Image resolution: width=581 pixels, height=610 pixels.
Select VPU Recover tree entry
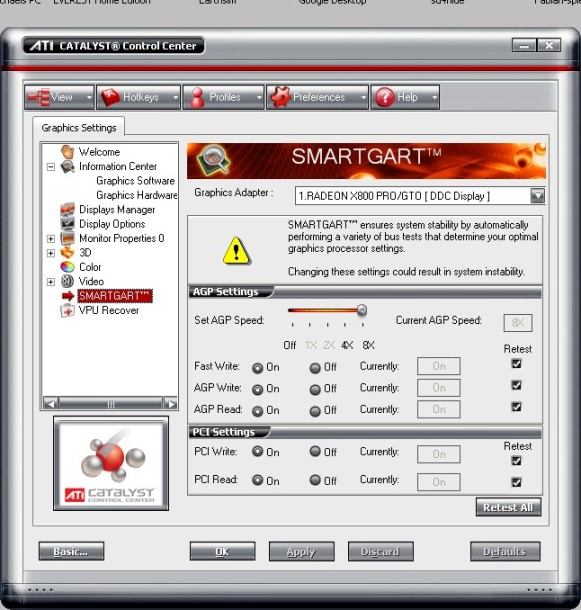coord(109,310)
